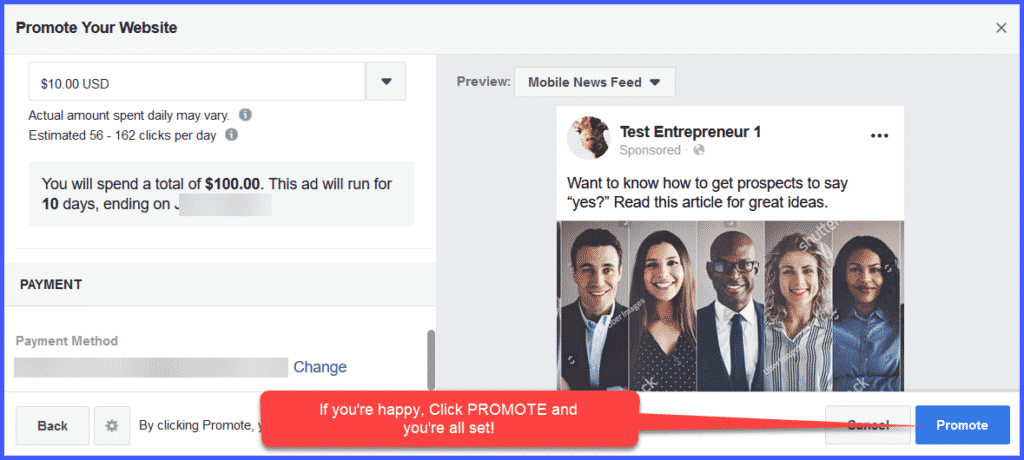This screenshot has height=460, width=1024.
Task: Click info icon beside daily amount note
Action: [x=245, y=115]
